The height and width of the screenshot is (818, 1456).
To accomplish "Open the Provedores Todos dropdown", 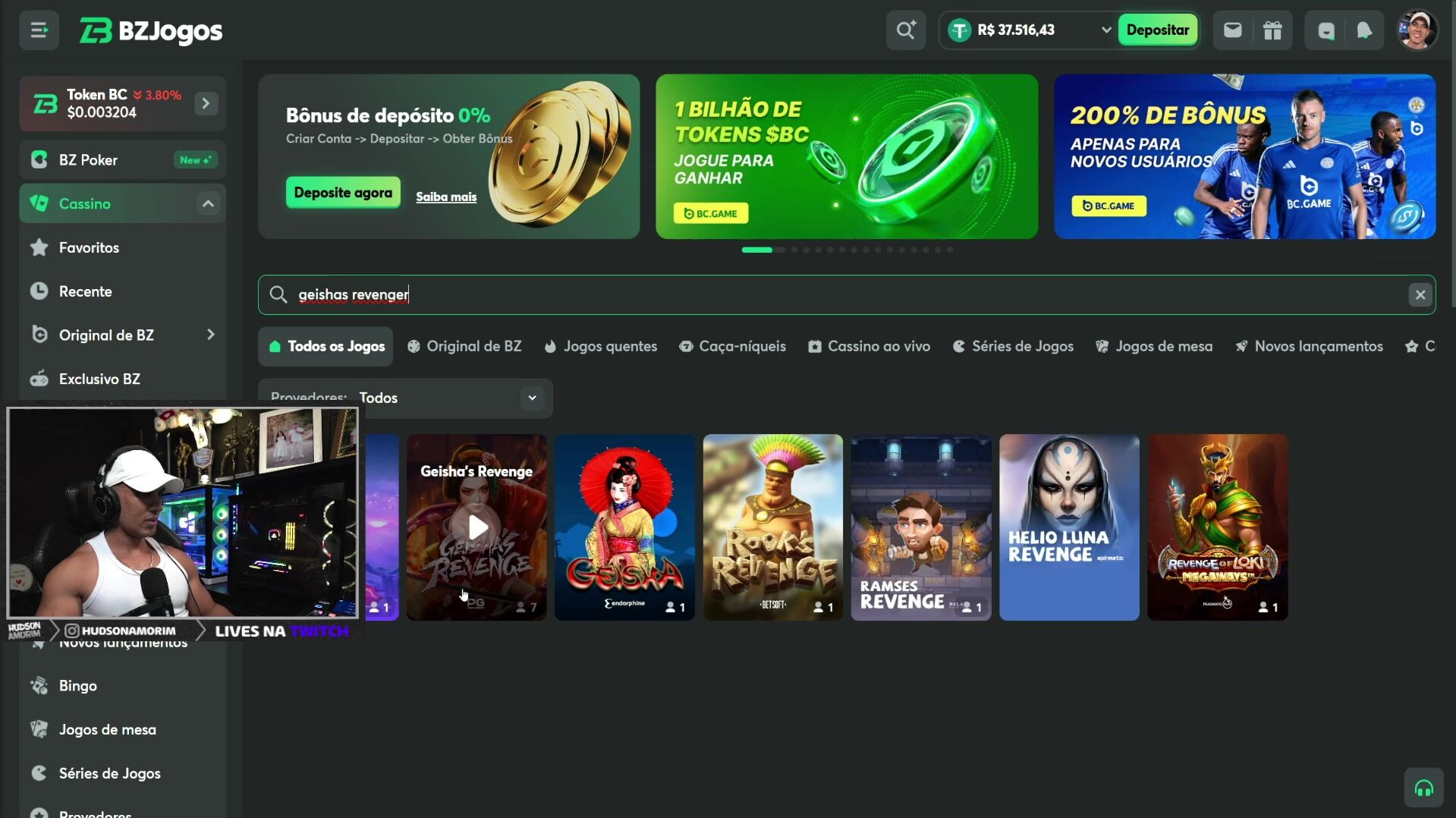I will click(406, 398).
